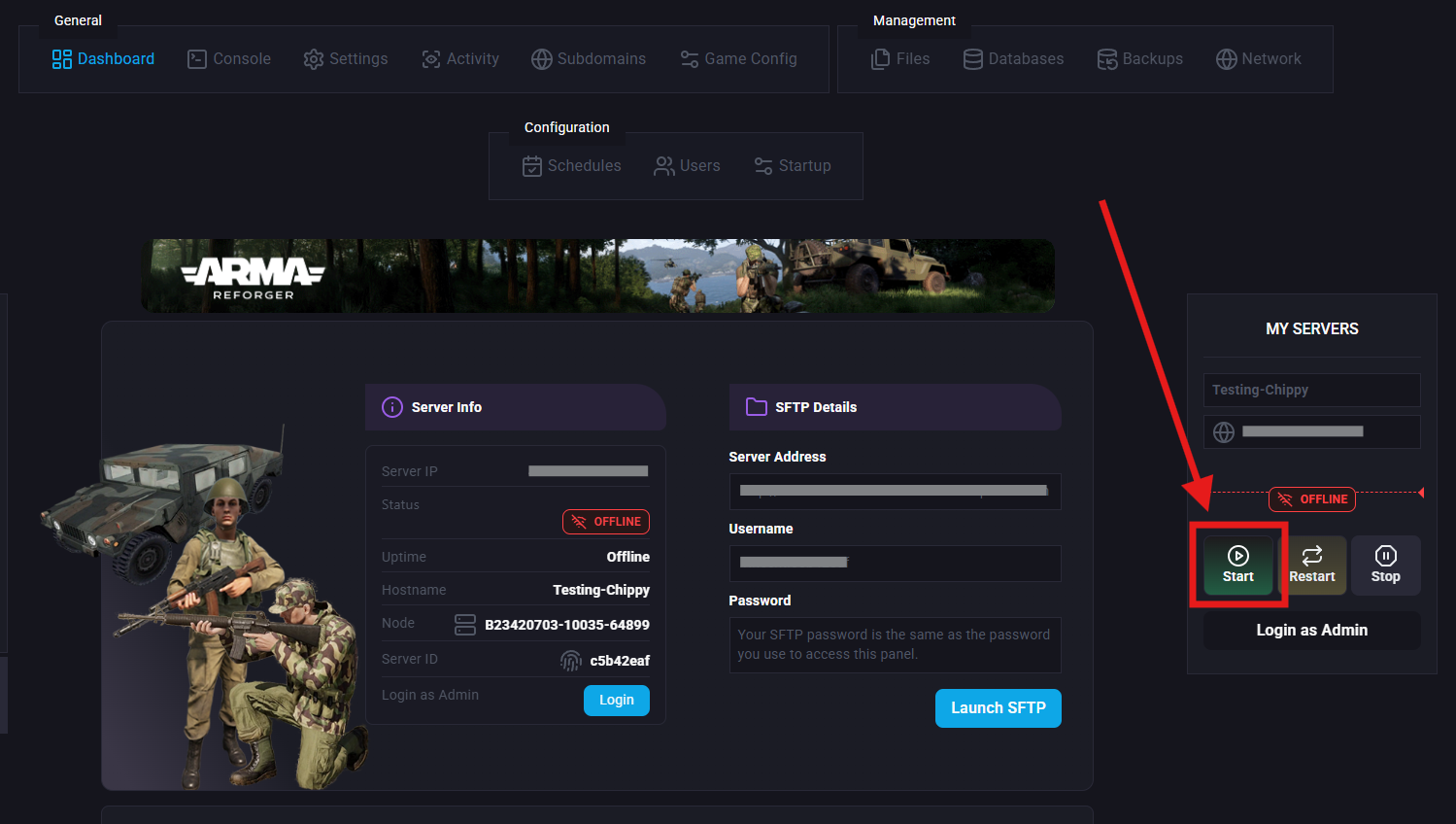Click the SFTP Password note box
Screen dimensions: 1456x824
(x=896, y=645)
